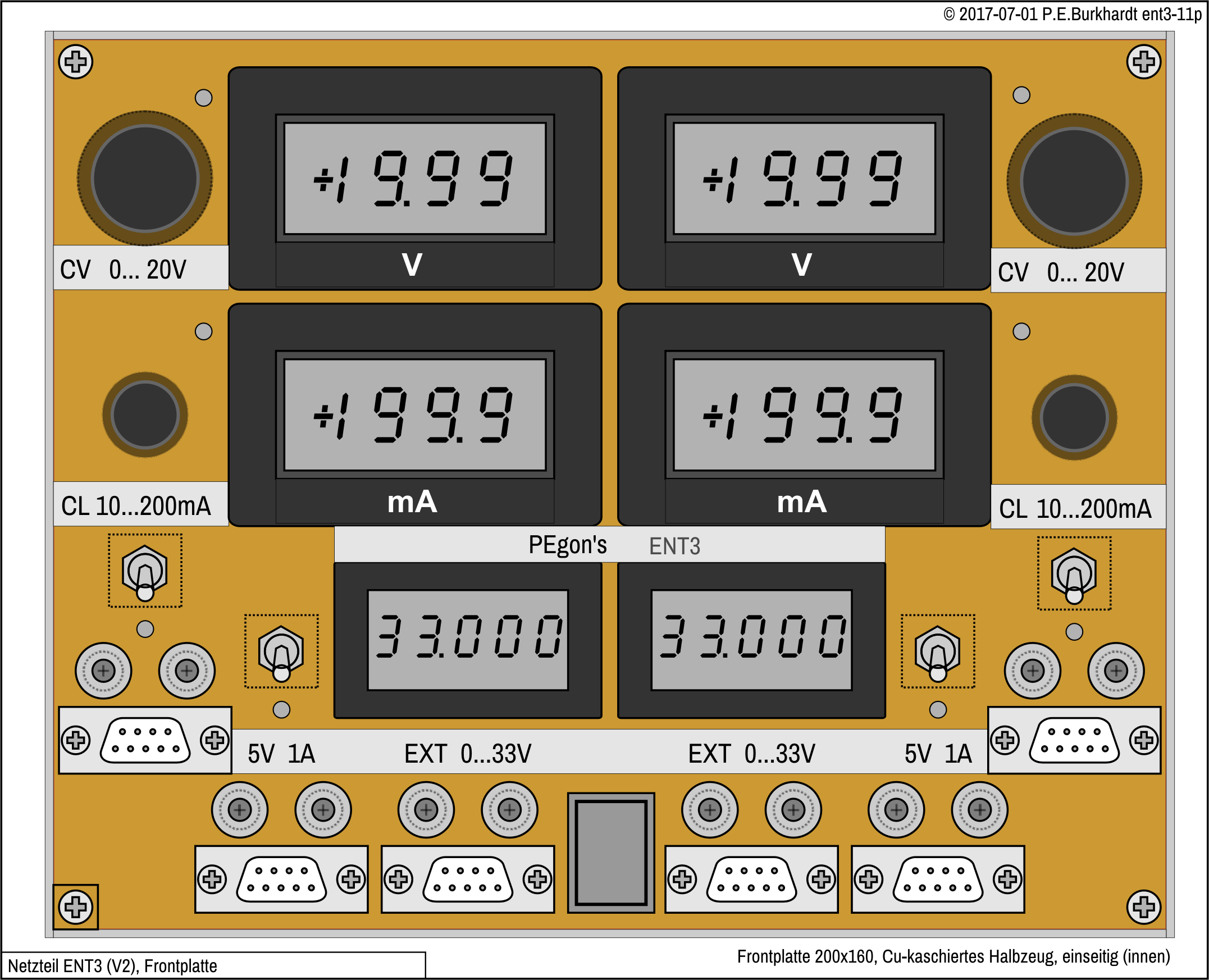This screenshot has width=1209, height=980.
Task: Click the boxed bottom-left corner screw
Action: coord(76,907)
